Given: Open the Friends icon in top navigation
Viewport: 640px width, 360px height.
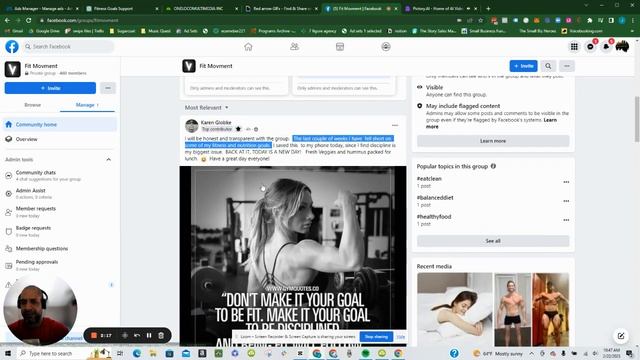Looking at the screenshot, I should [294, 47].
